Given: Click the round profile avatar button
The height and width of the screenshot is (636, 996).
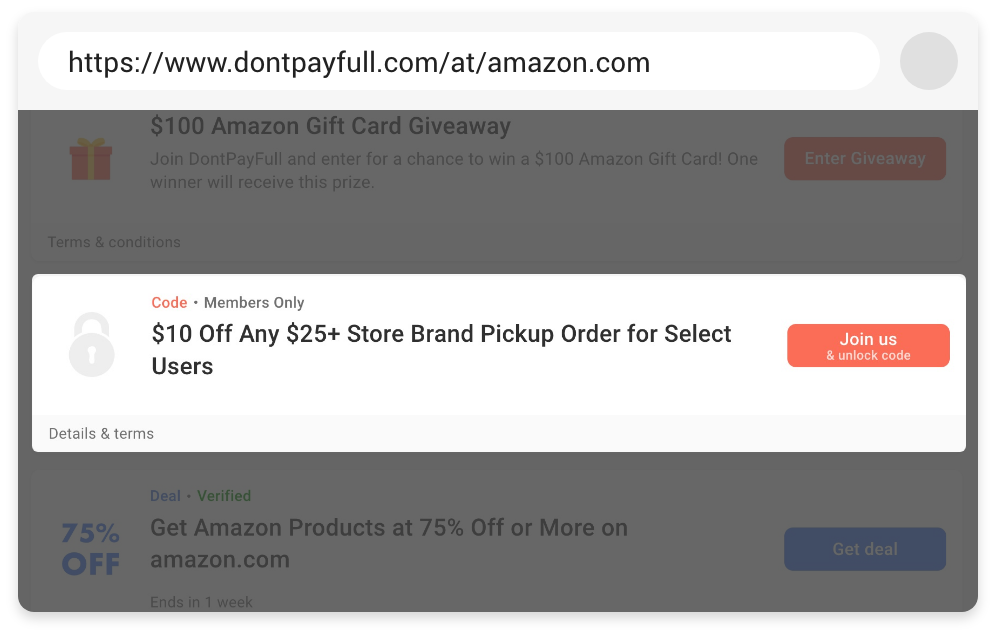Looking at the screenshot, I should click(928, 61).
